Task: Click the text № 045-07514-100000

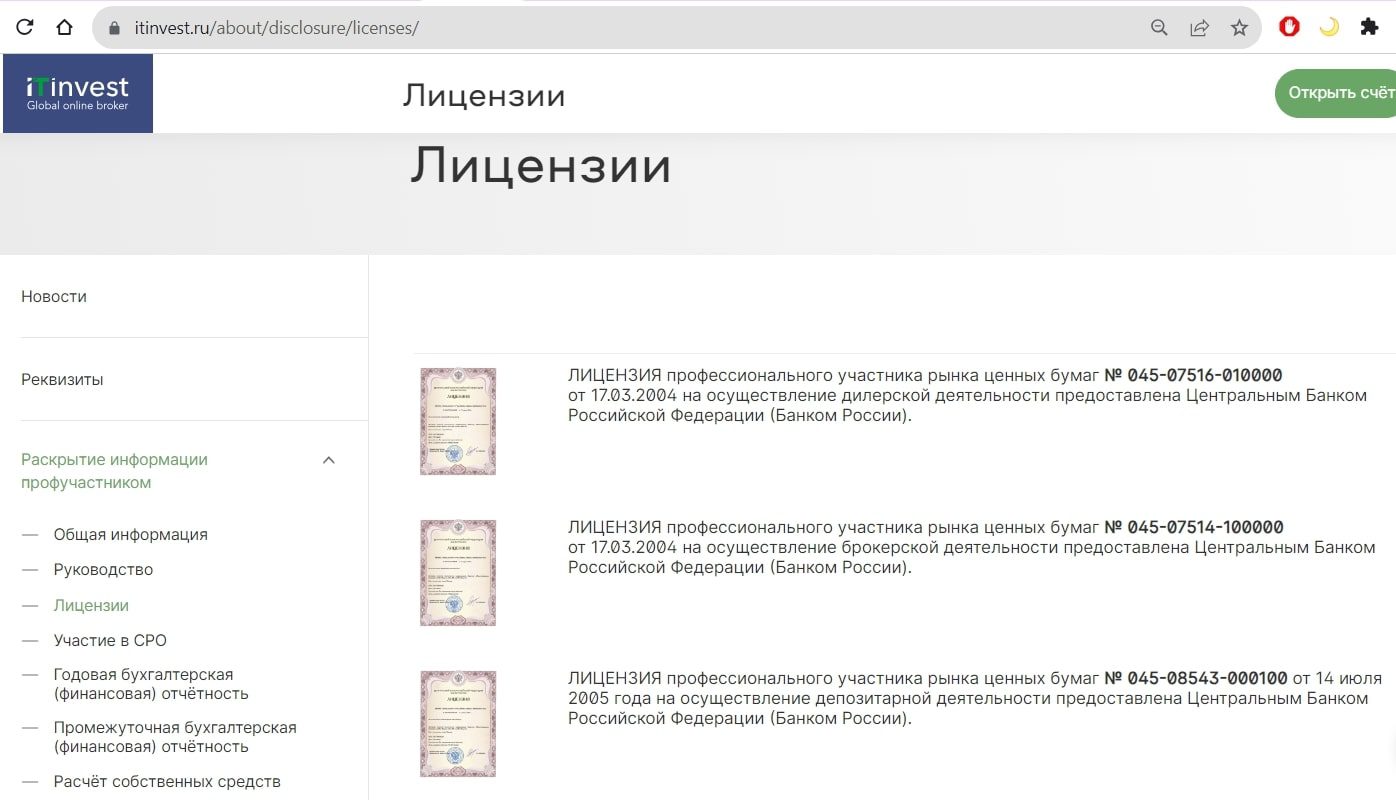Action: 1194,528
